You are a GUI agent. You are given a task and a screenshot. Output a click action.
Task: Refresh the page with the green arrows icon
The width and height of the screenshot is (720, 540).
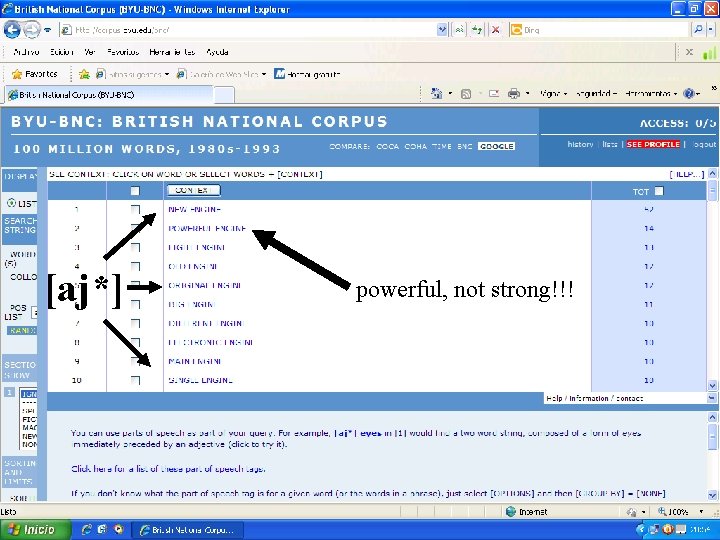pyautogui.click(x=477, y=30)
